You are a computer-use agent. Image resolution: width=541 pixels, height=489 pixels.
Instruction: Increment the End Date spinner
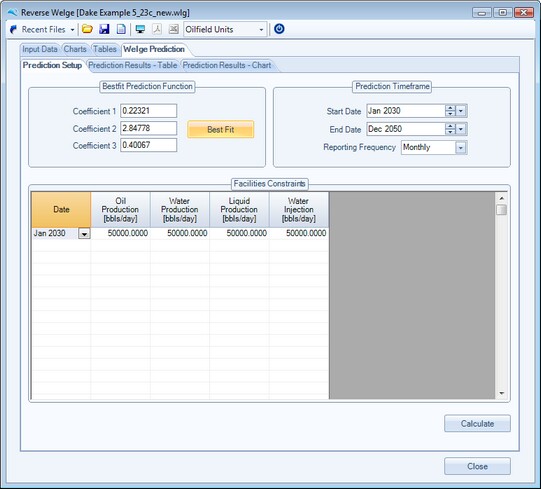(x=450, y=126)
